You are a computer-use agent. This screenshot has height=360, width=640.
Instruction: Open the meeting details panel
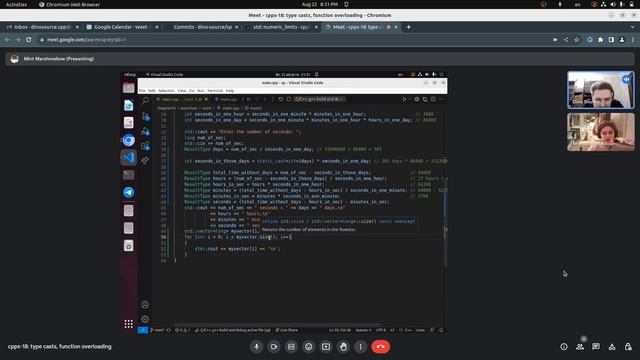tap(564, 347)
